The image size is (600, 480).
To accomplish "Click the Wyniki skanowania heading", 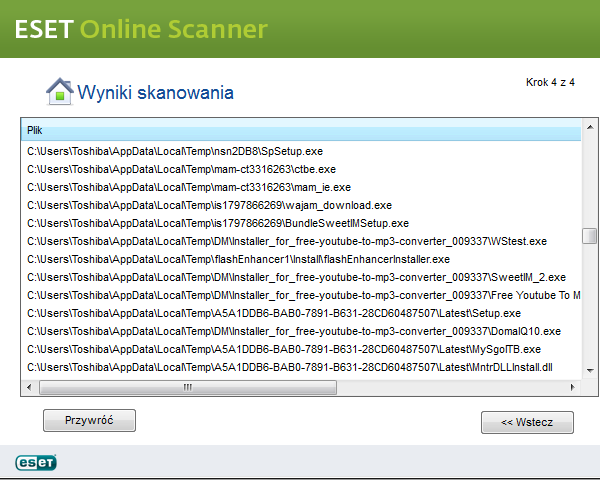I will 155,93.
